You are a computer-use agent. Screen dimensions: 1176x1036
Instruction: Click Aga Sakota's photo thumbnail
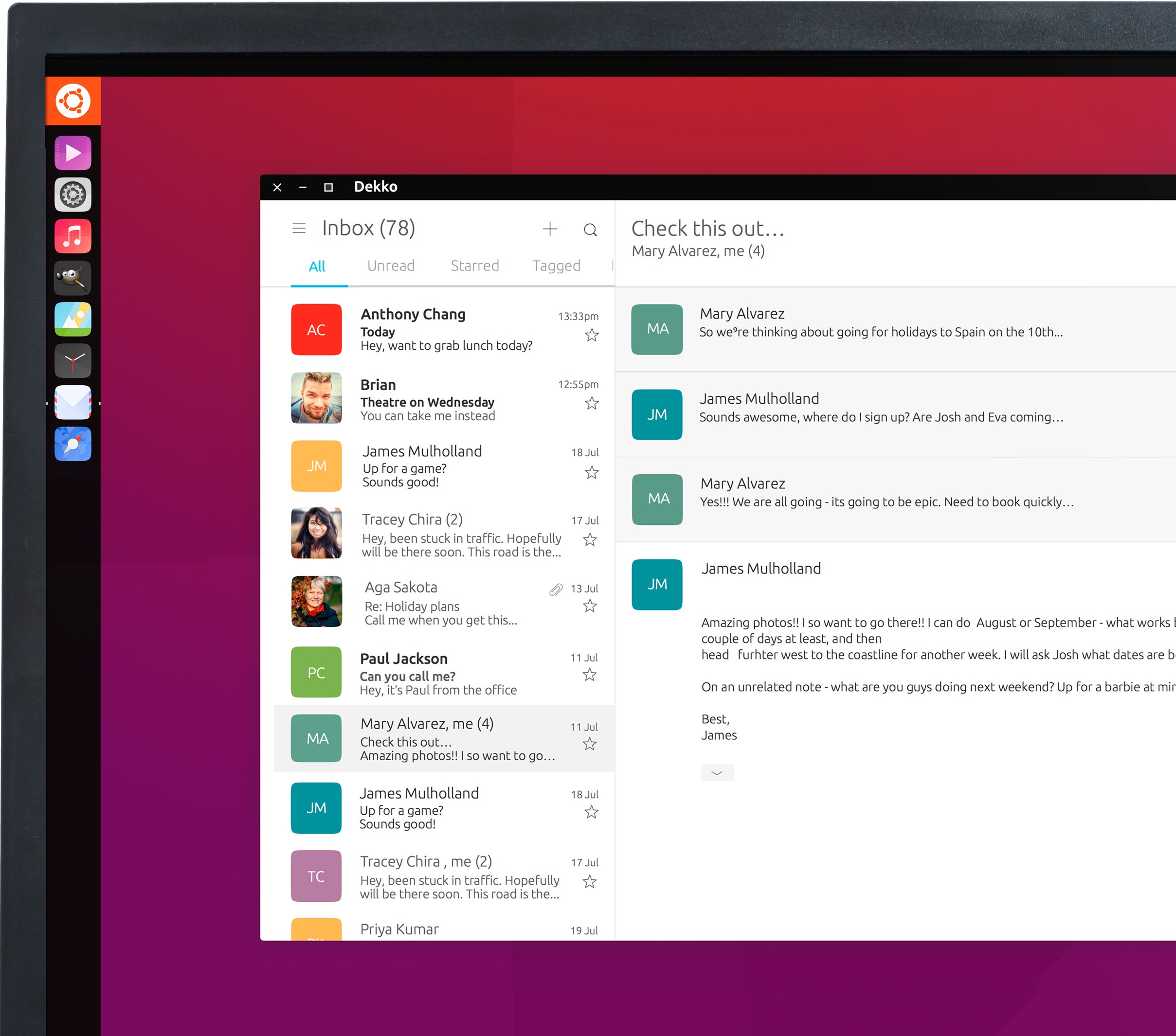(x=316, y=602)
